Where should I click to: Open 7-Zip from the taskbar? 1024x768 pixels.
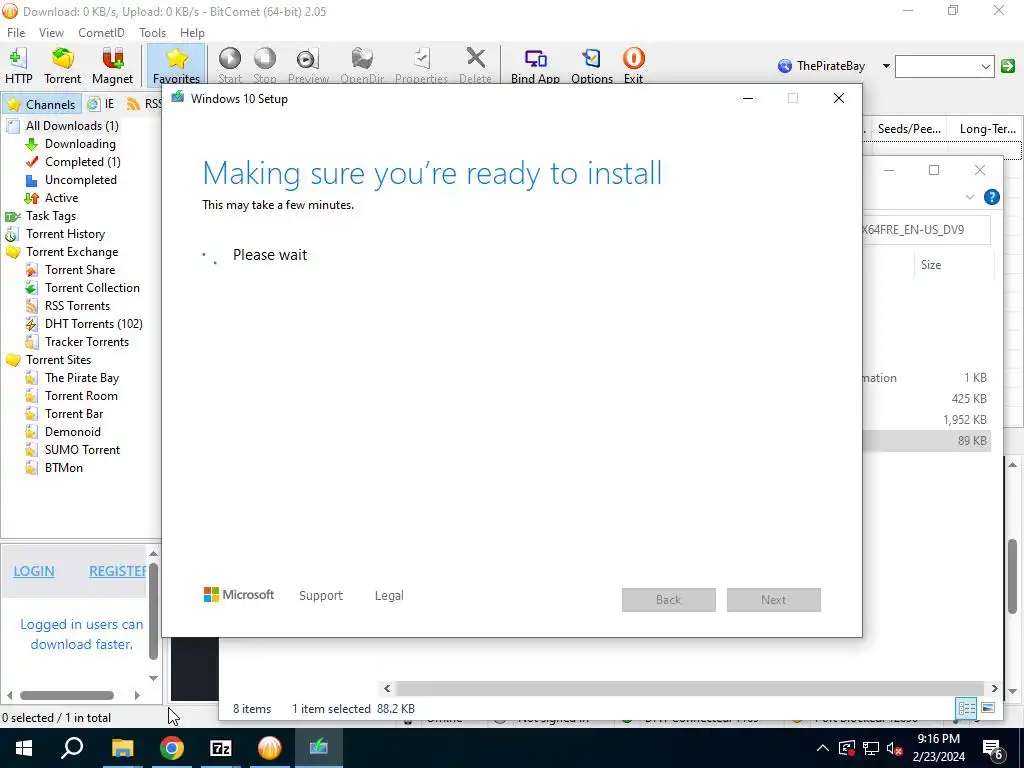[221, 748]
